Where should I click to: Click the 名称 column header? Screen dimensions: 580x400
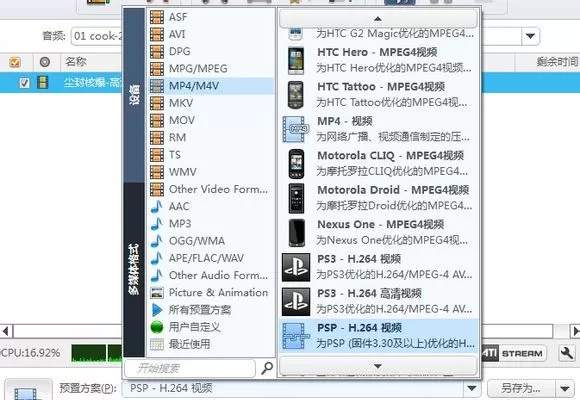76,61
